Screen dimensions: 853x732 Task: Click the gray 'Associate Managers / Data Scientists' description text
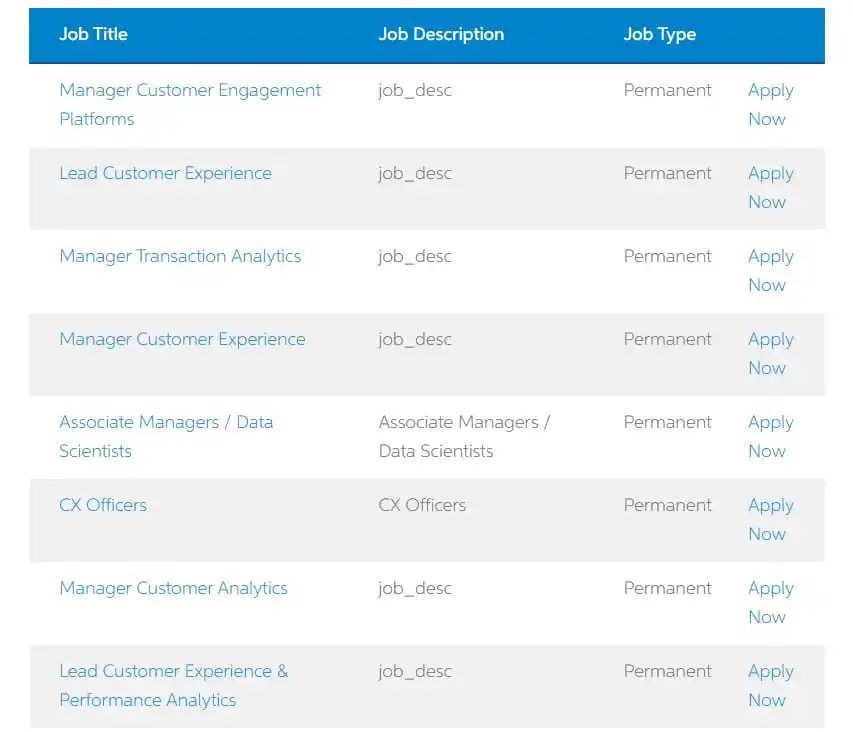click(x=464, y=436)
